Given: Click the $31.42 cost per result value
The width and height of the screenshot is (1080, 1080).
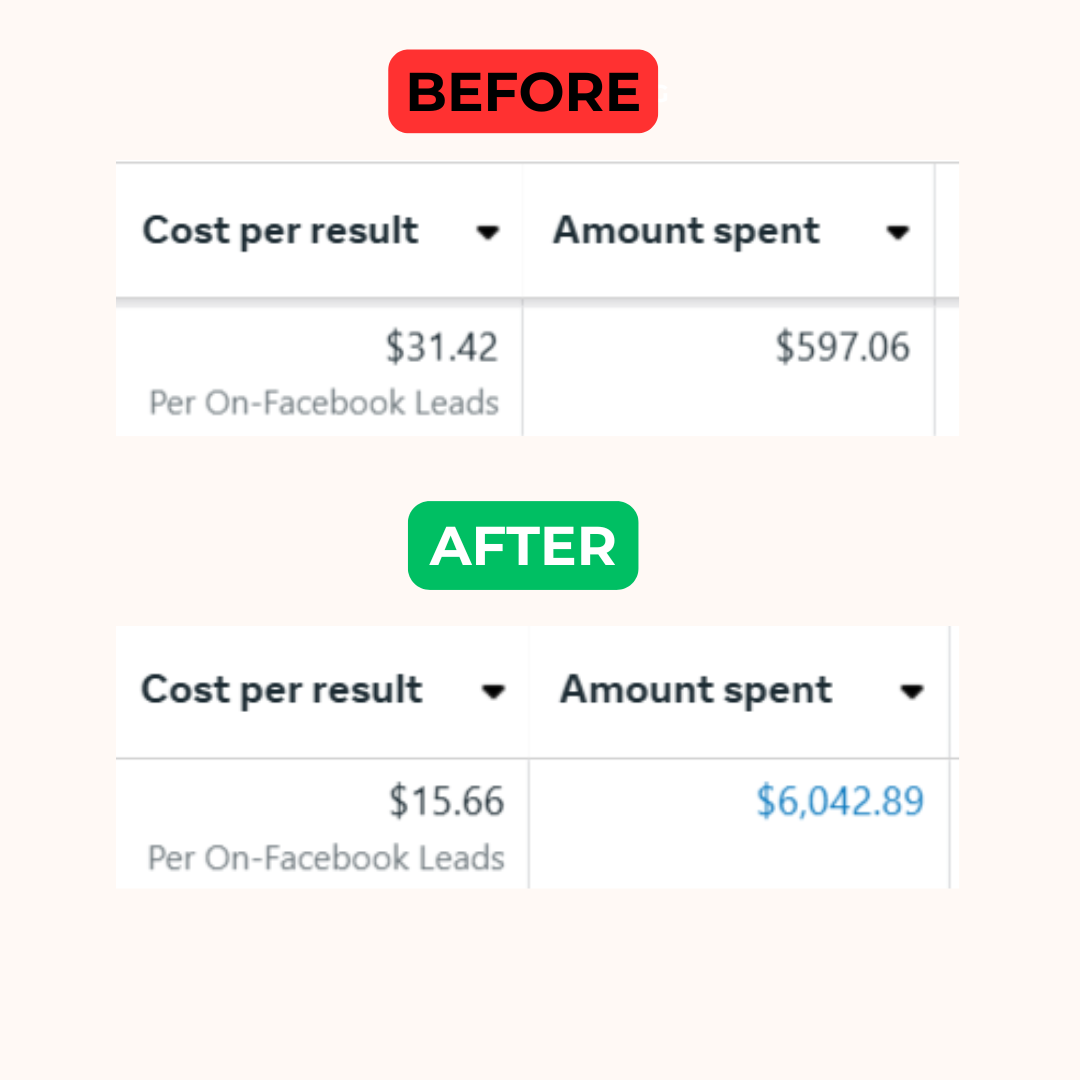Looking at the screenshot, I should pyautogui.click(x=442, y=347).
